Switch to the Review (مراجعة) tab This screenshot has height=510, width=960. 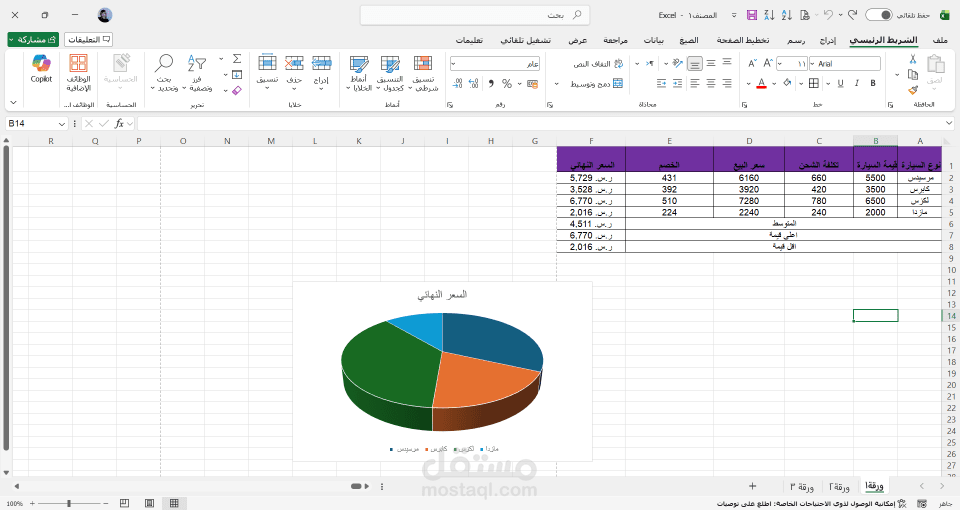615,40
